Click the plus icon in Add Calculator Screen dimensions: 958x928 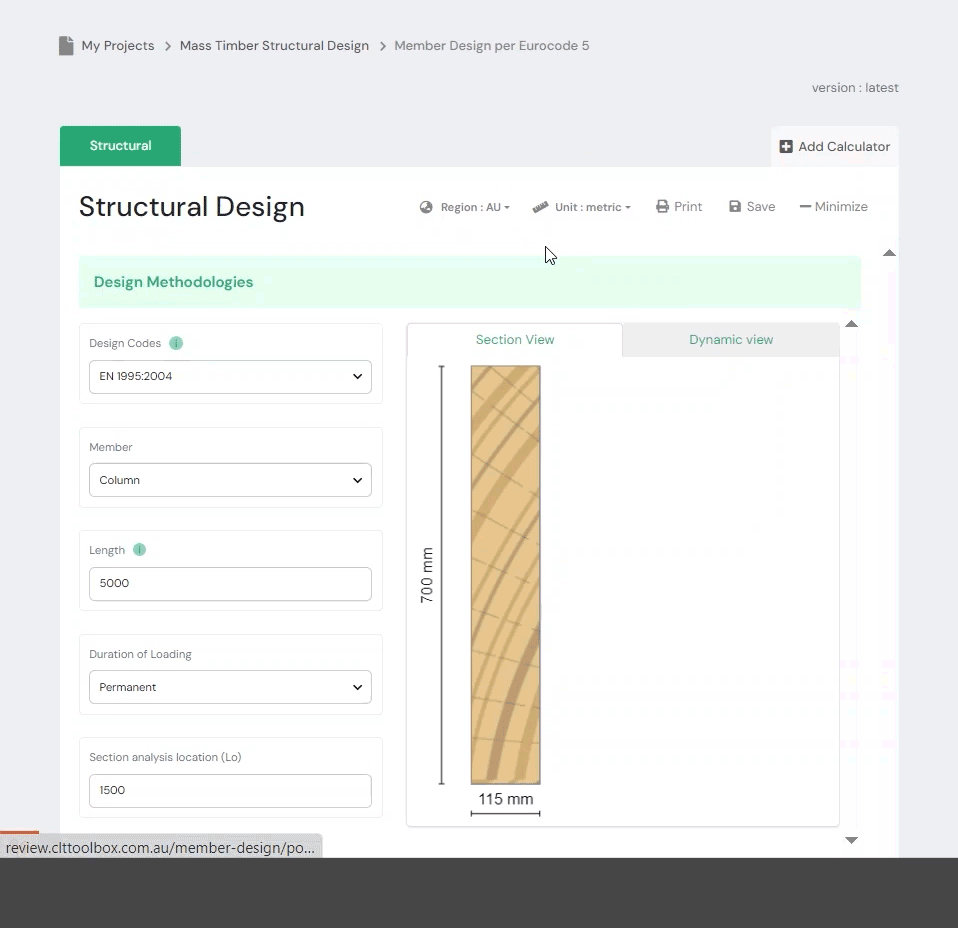(786, 147)
